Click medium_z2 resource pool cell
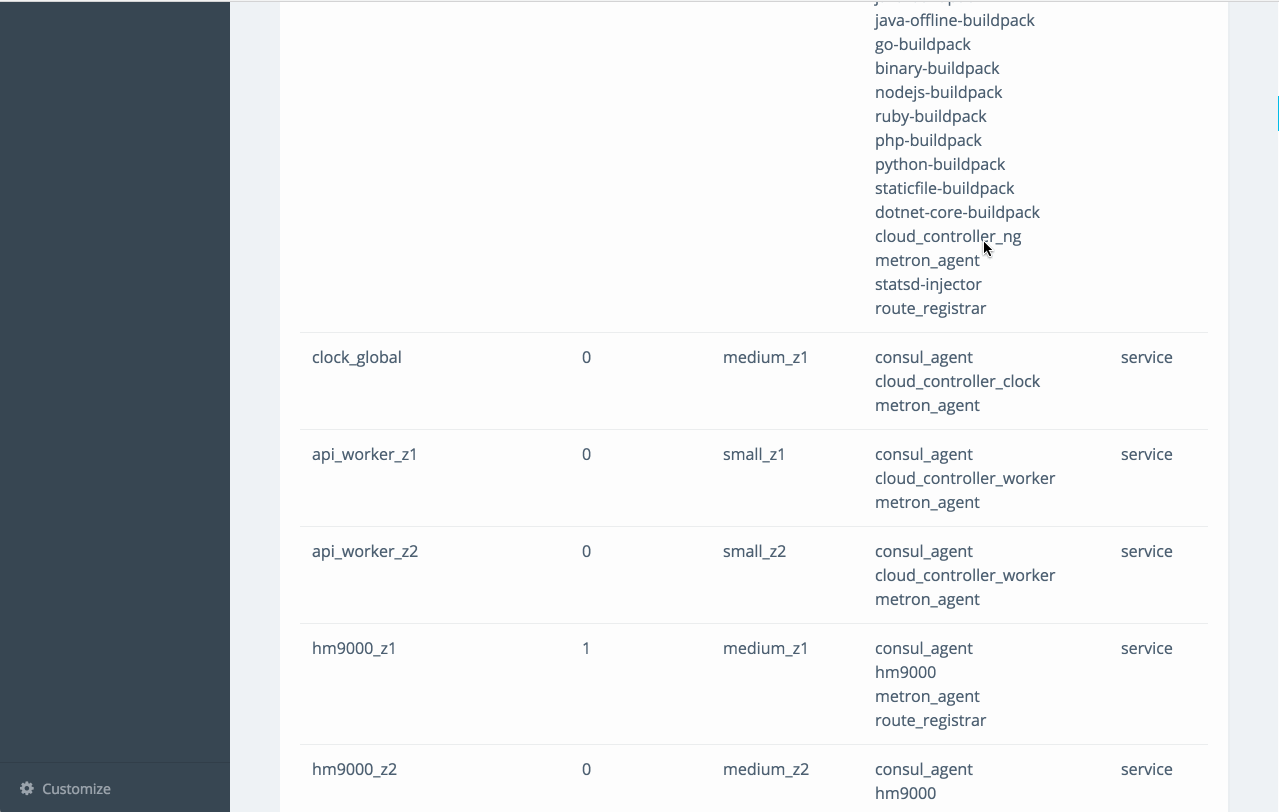The image size is (1279, 812). (766, 770)
